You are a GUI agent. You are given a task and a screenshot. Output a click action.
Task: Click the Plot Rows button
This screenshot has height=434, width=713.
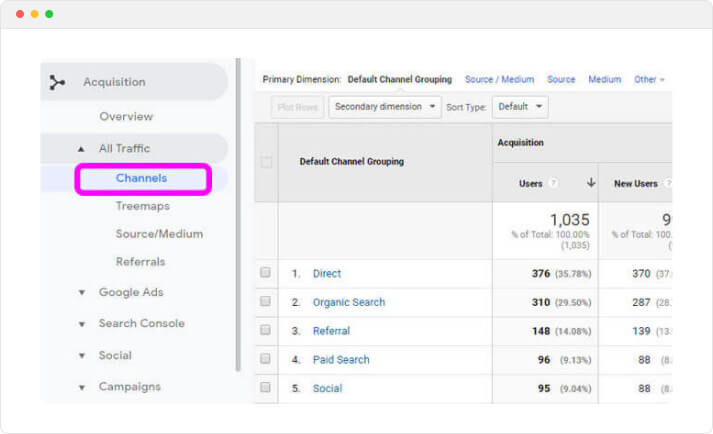(297, 107)
